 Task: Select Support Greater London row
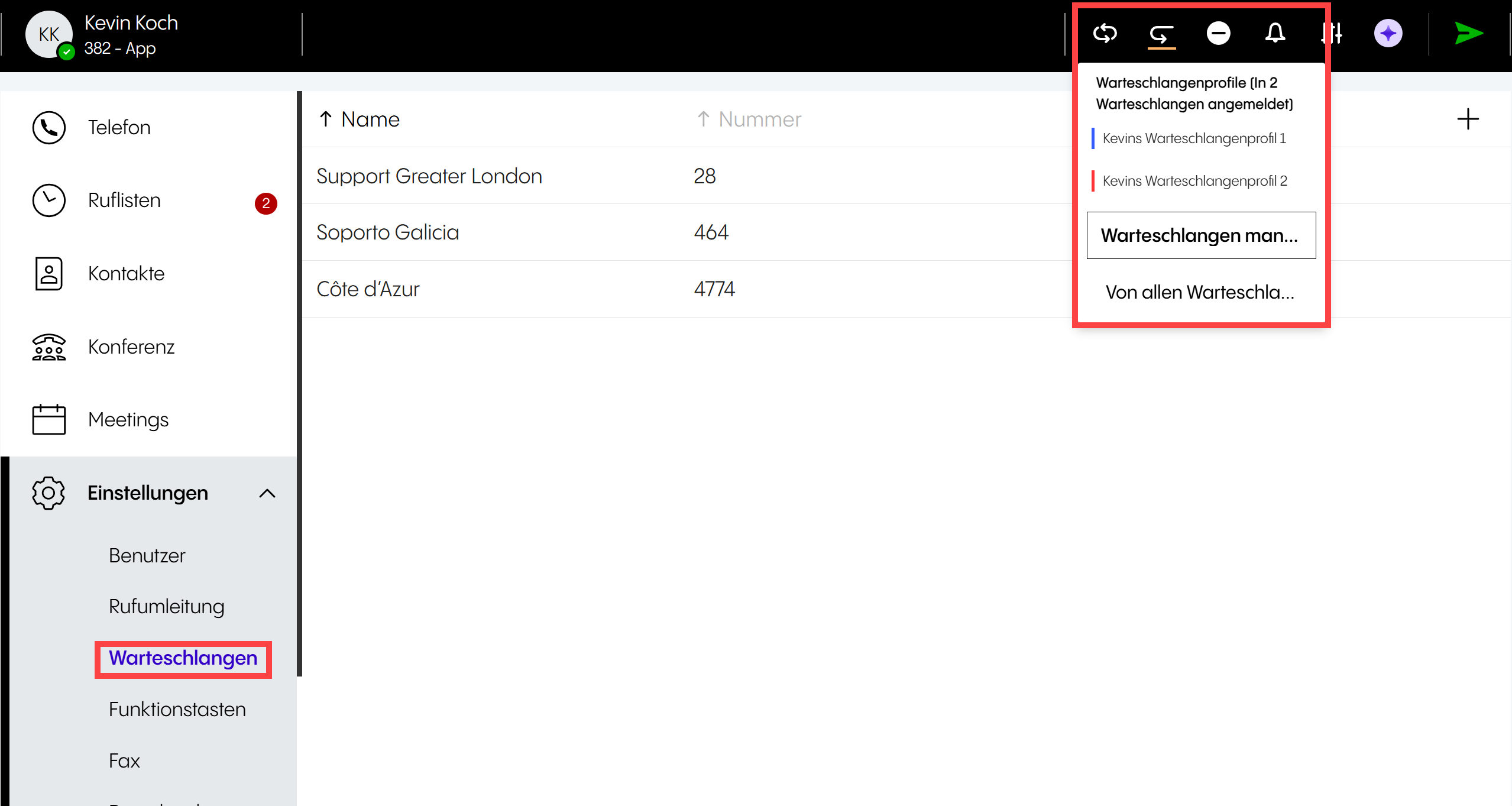tap(429, 176)
